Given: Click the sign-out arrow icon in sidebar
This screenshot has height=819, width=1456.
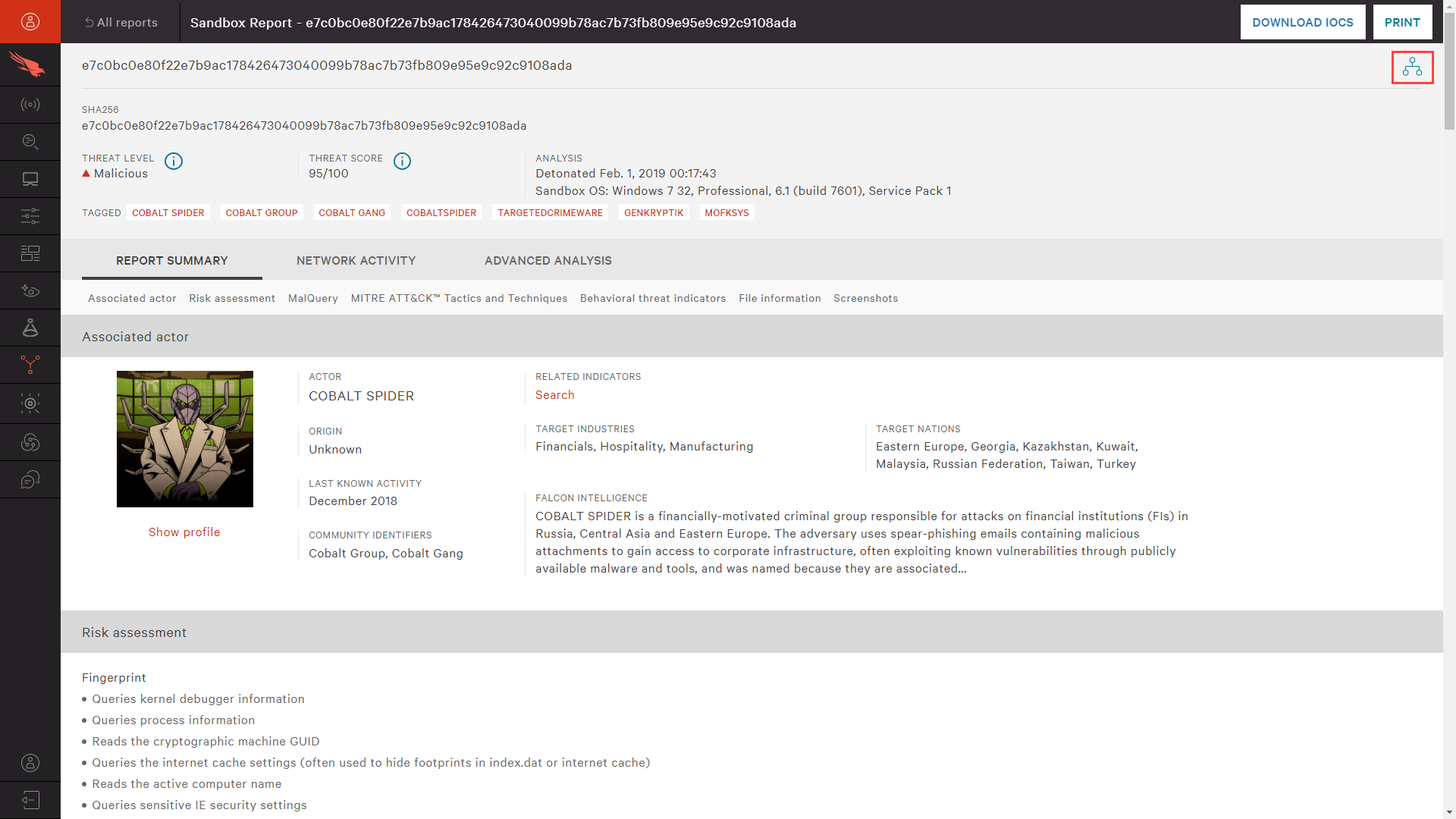Looking at the screenshot, I should pos(30,800).
